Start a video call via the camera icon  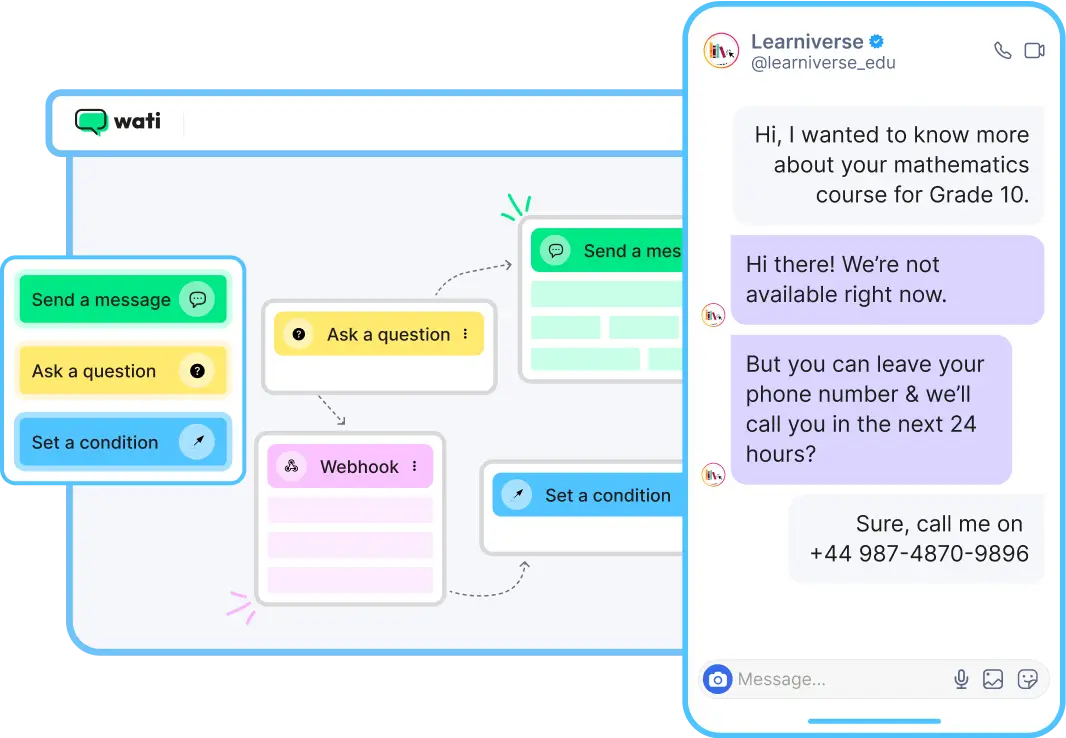tap(1034, 50)
